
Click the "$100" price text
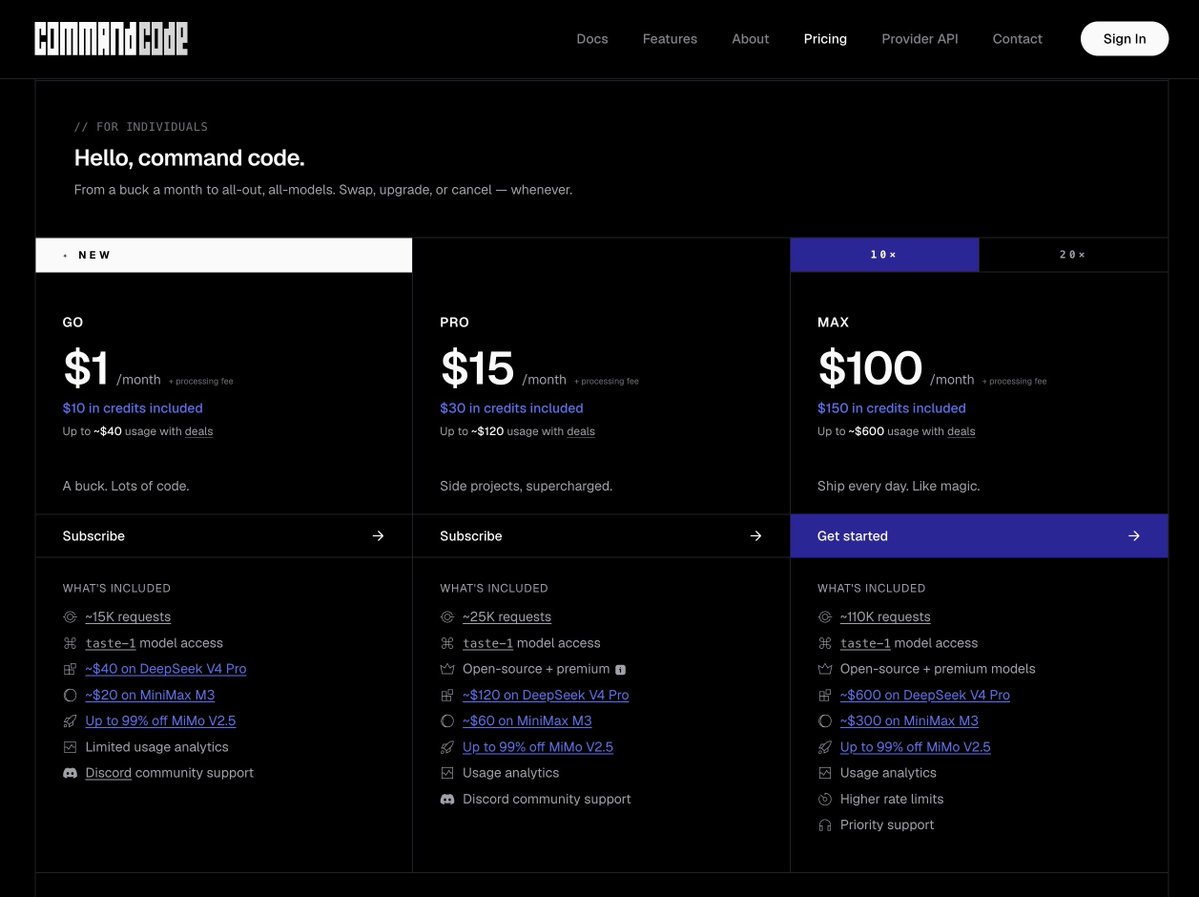[x=870, y=368]
